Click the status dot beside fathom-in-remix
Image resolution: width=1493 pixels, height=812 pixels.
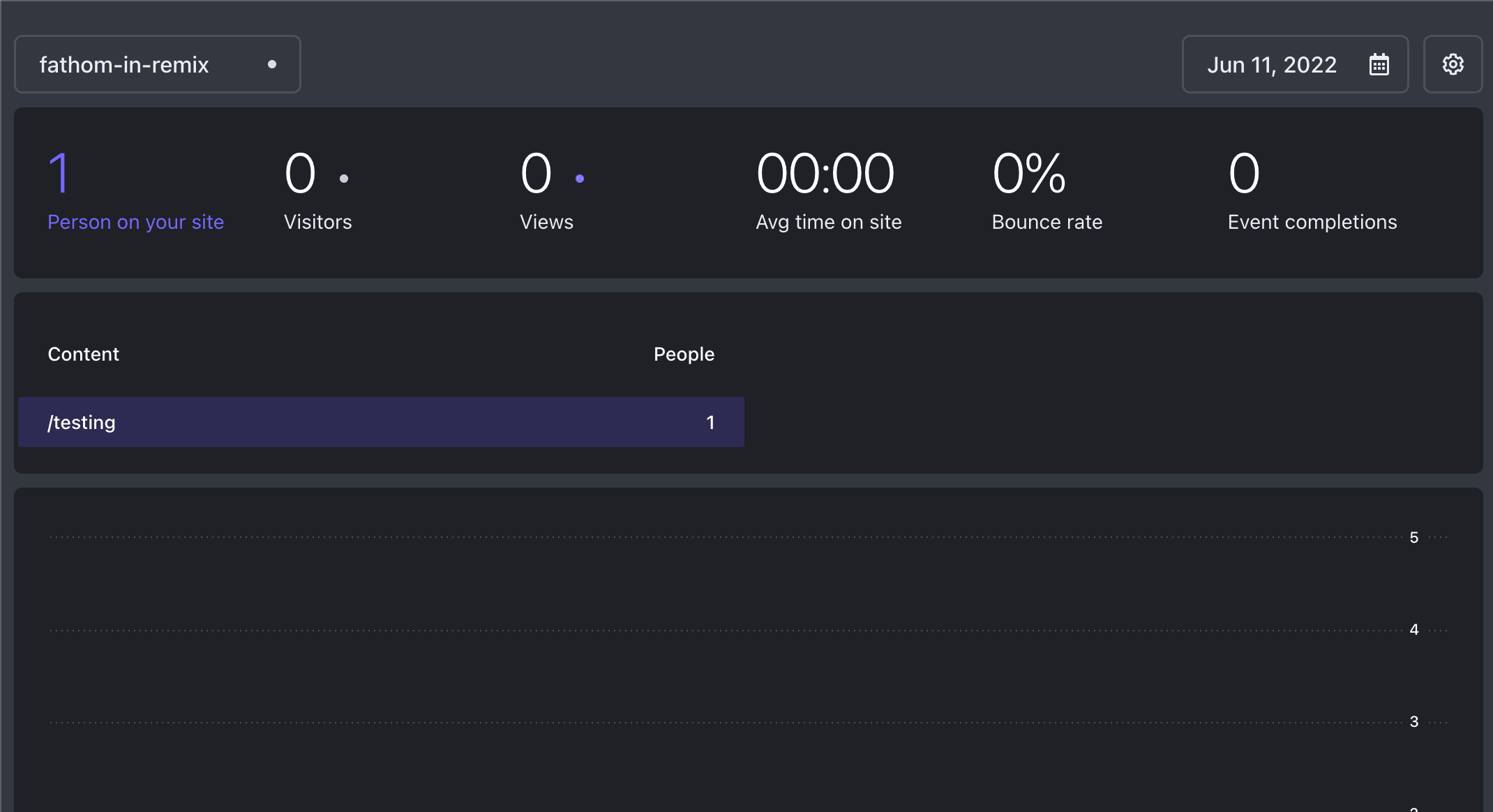pyautogui.click(x=272, y=64)
